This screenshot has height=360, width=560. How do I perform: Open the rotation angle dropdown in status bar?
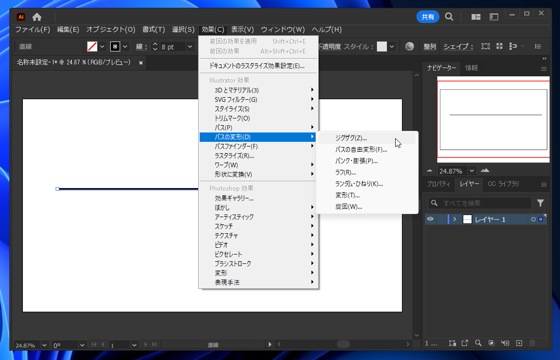click(x=82, y=345)
